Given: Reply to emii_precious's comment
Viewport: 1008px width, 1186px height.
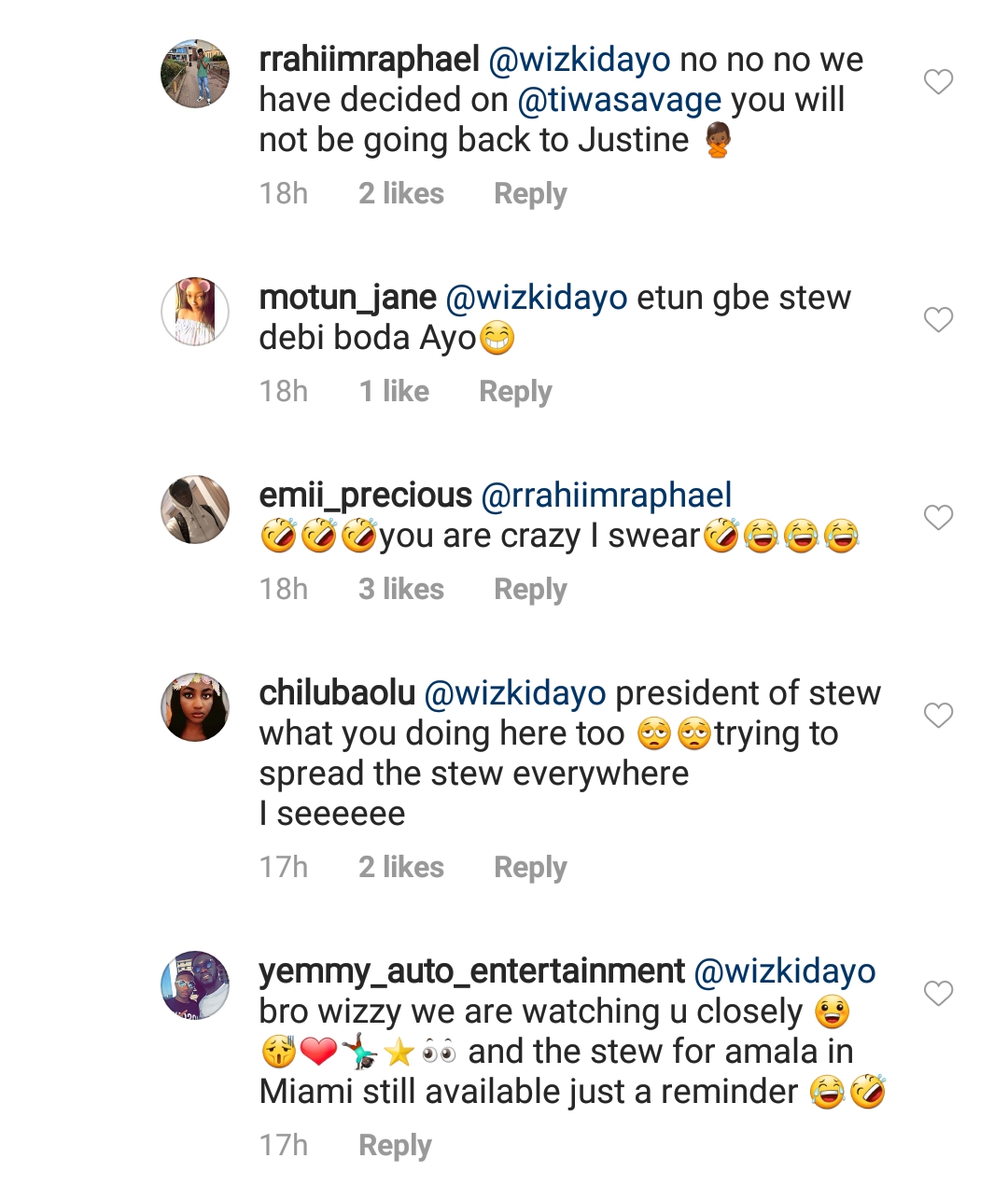Looking at the screenshot, I should coord(530,590).
